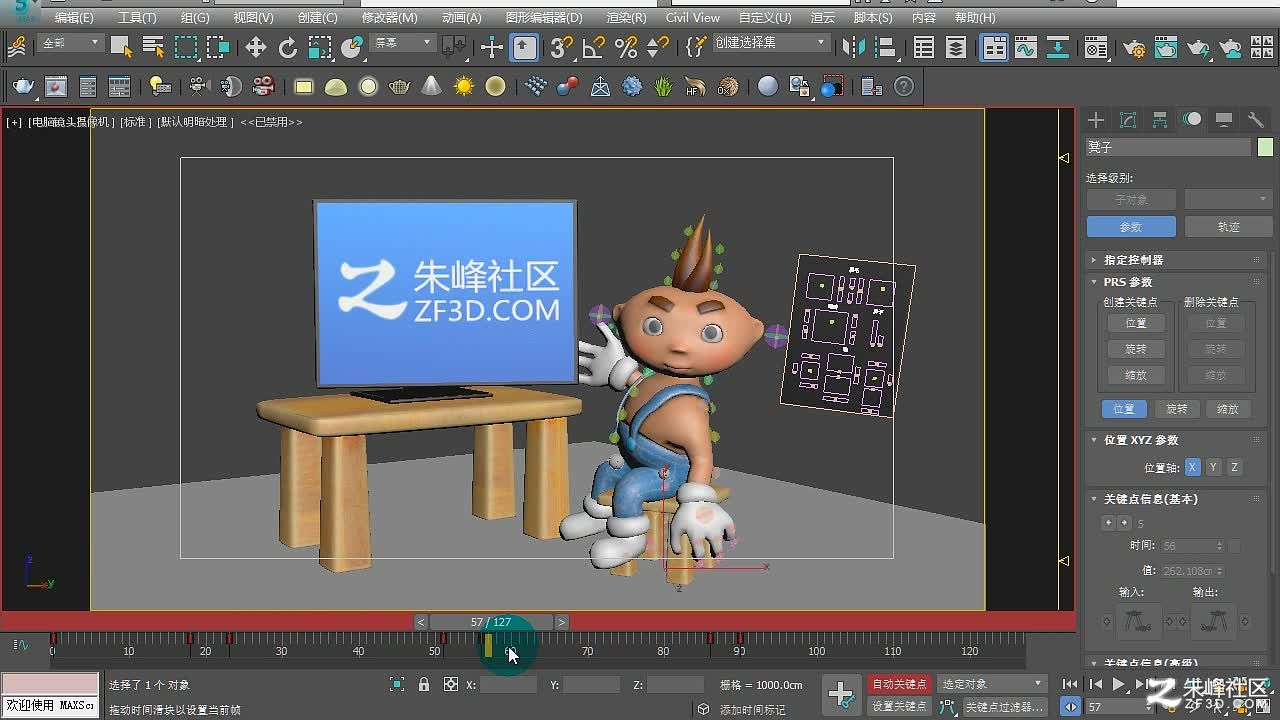Open the 全部 selection filter dropdown
Screen dimensions: 1280x720
69,43
